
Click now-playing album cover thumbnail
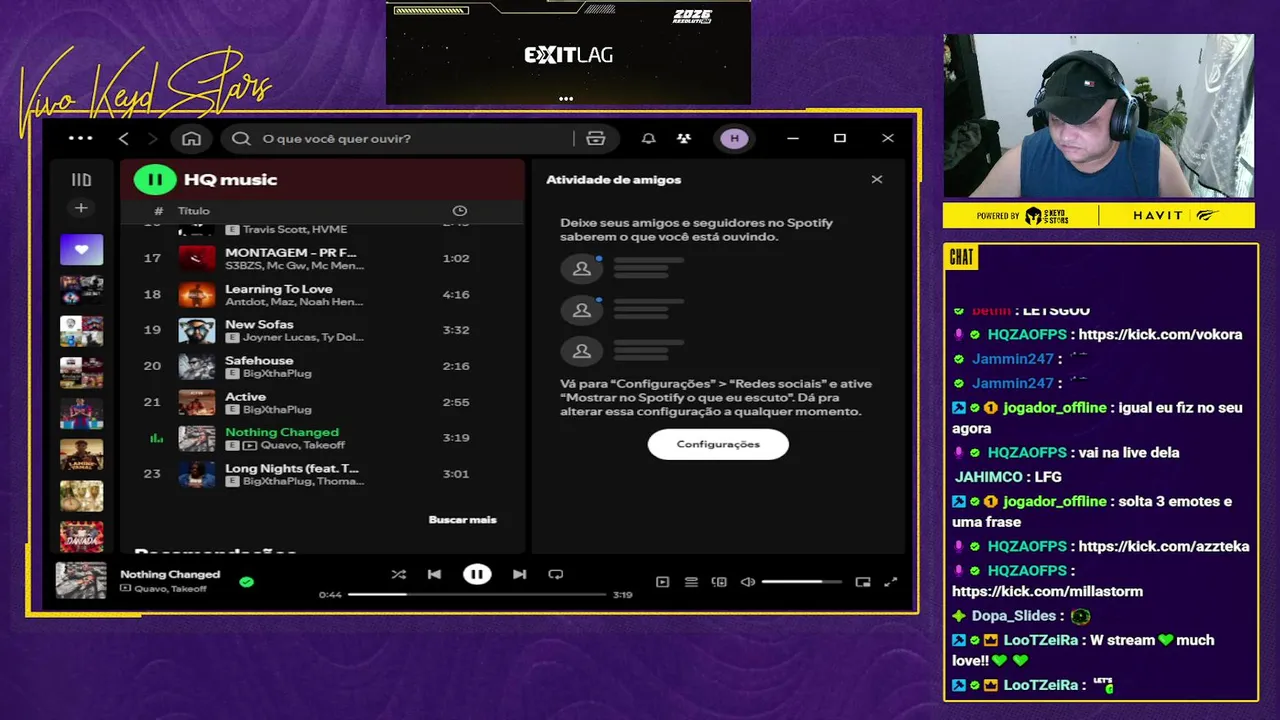coord(80,580)
